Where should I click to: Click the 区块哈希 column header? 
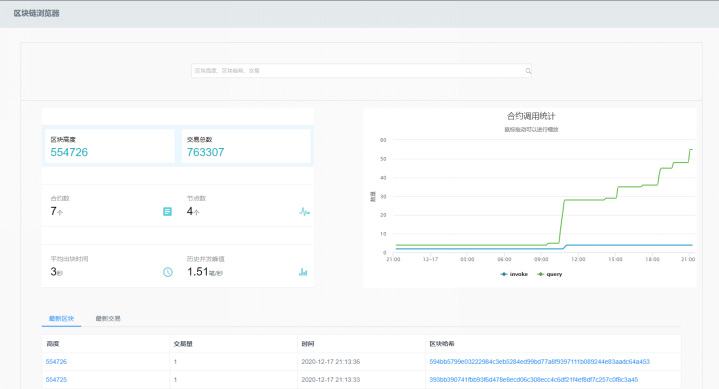442,344
